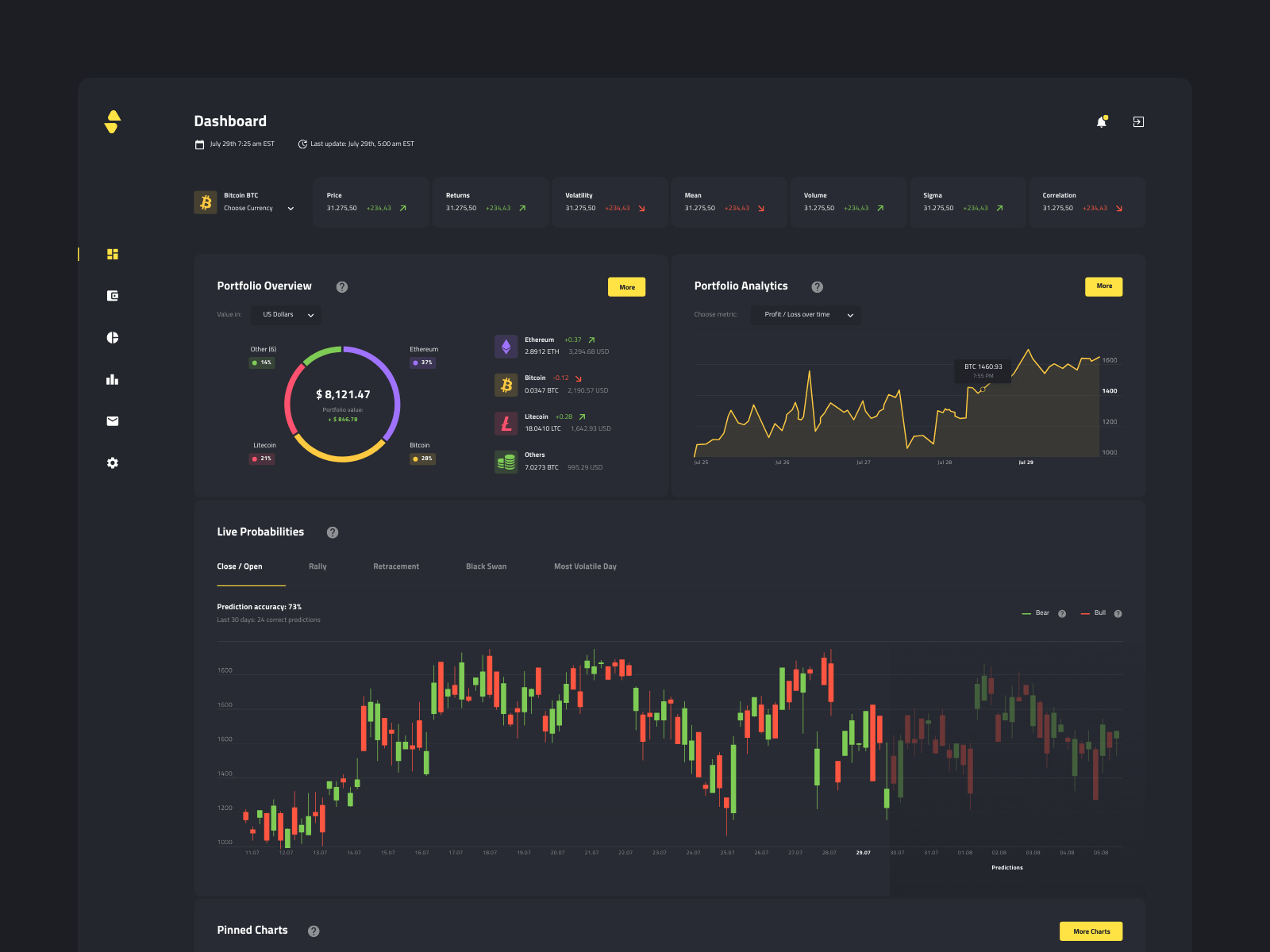Open the Dashboard panel via sidebar grid icon
This screenshot has height=952, width=1270.
[x=112, y=254]
